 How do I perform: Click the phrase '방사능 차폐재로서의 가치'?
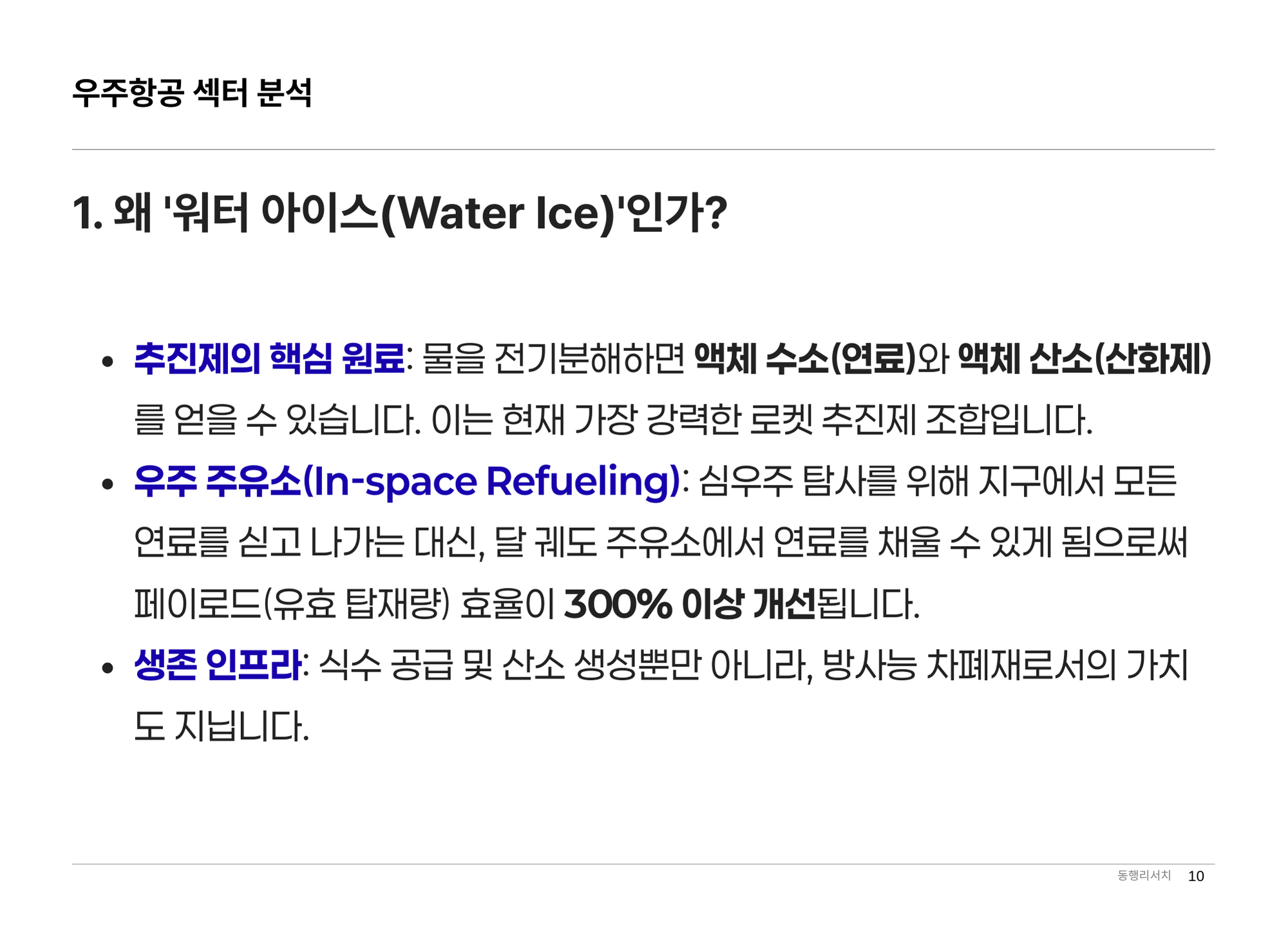coord(1005,665)
